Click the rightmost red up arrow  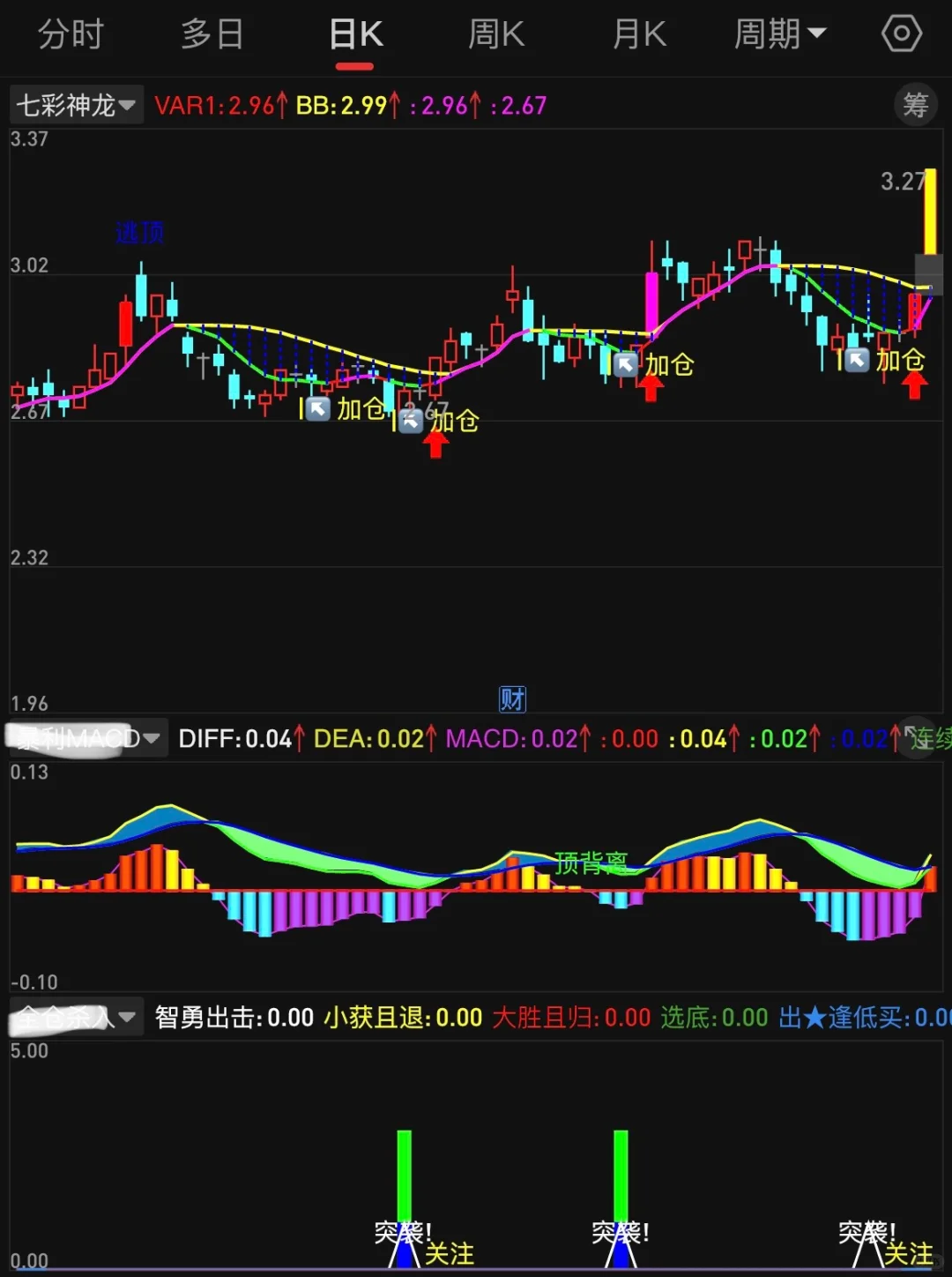tap(914, 385)
